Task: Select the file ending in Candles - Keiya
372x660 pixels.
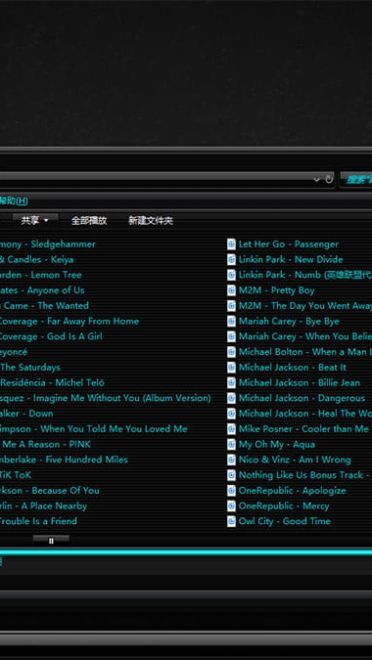Action: pyautogui.click(x=37, y=260)
